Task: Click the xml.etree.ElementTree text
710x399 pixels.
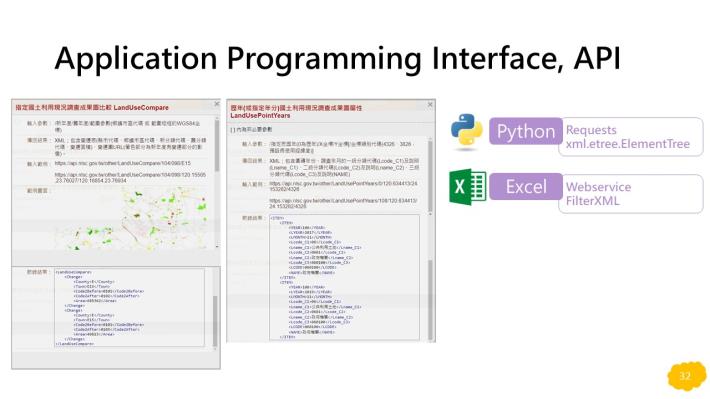Action: 628,144
